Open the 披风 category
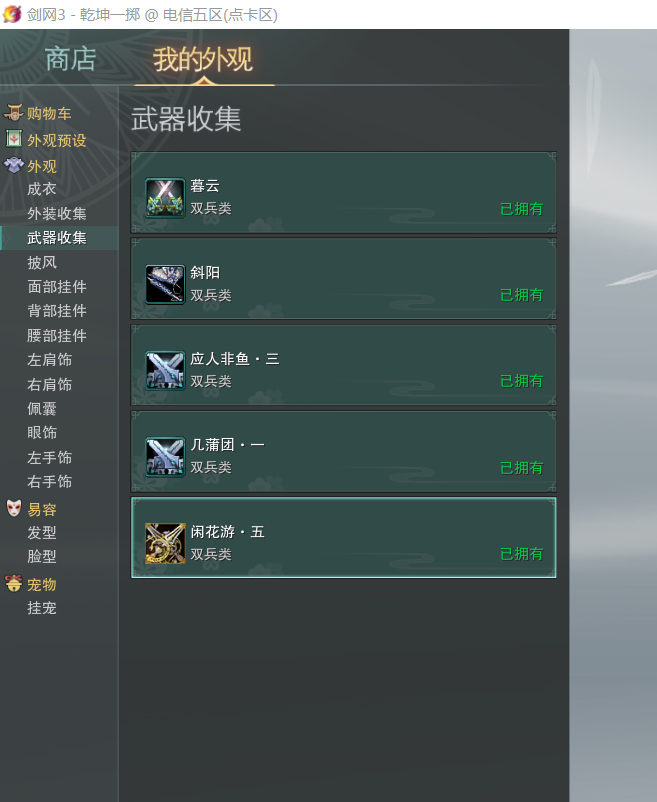Viewport: 657px width, 802px height. 42,263
